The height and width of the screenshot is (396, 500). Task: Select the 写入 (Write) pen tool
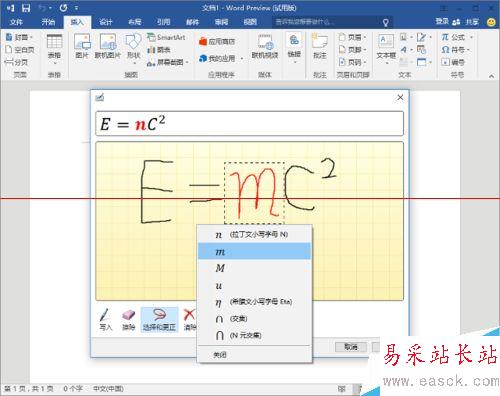(105, 320)
